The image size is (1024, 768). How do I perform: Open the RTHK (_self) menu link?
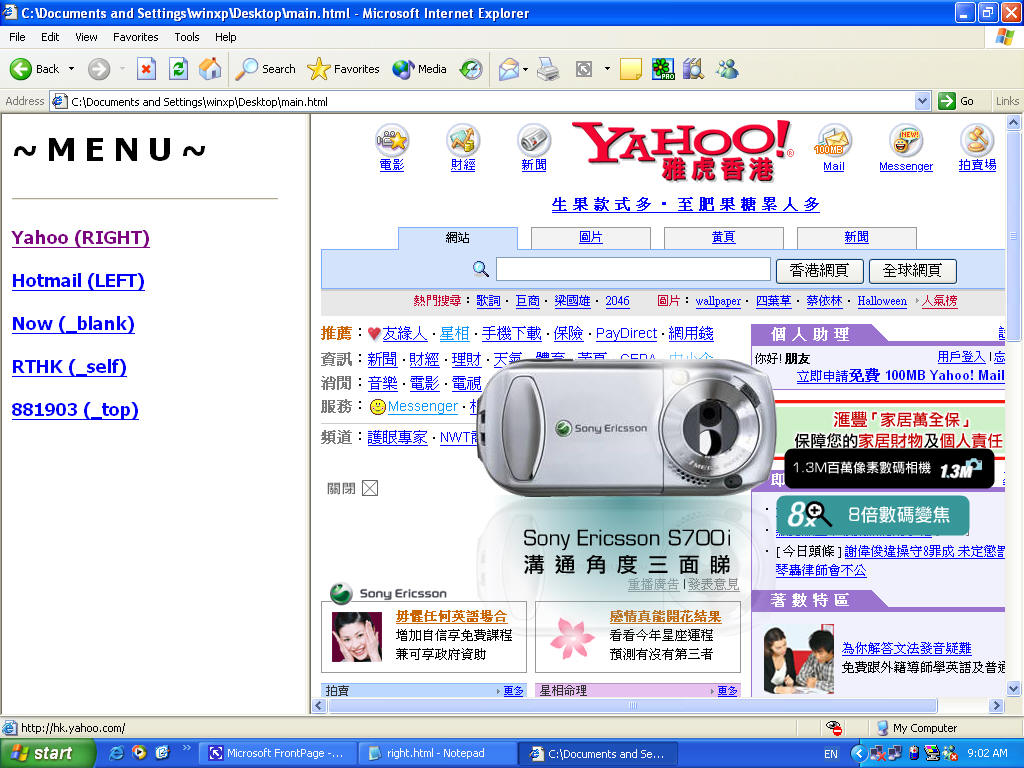(69, 366)
